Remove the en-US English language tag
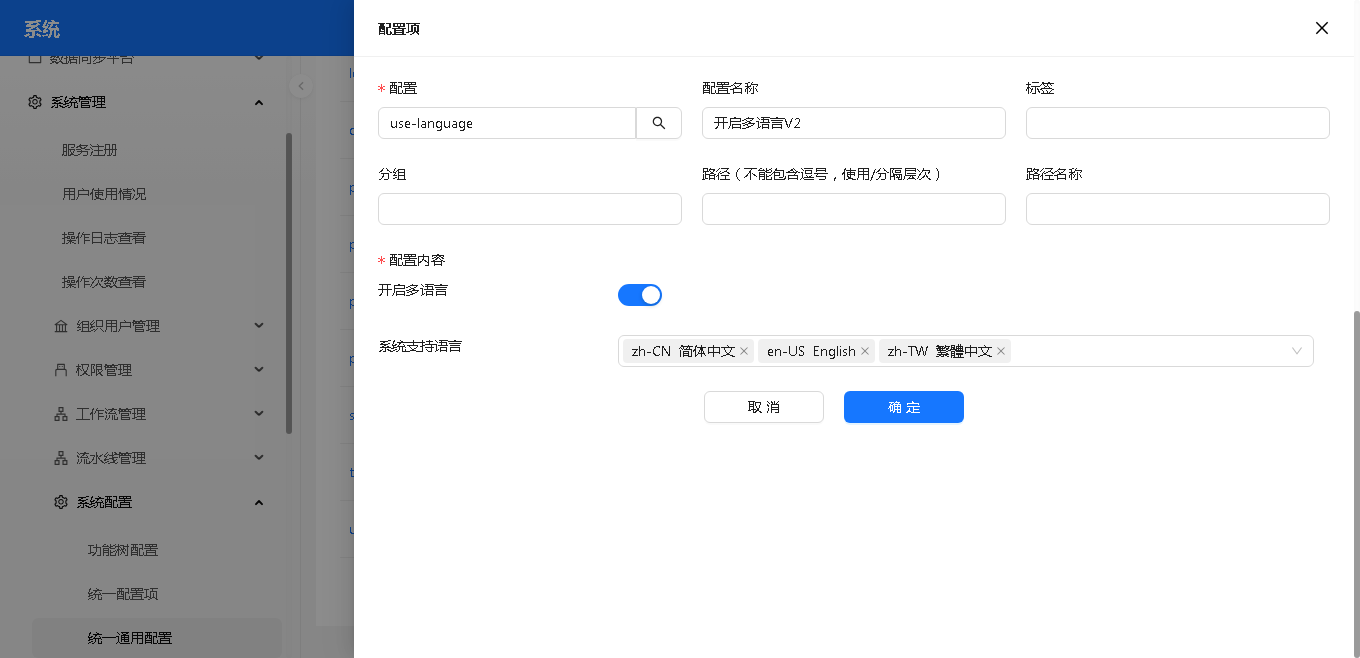1360x658 pixels. [865, 351]
